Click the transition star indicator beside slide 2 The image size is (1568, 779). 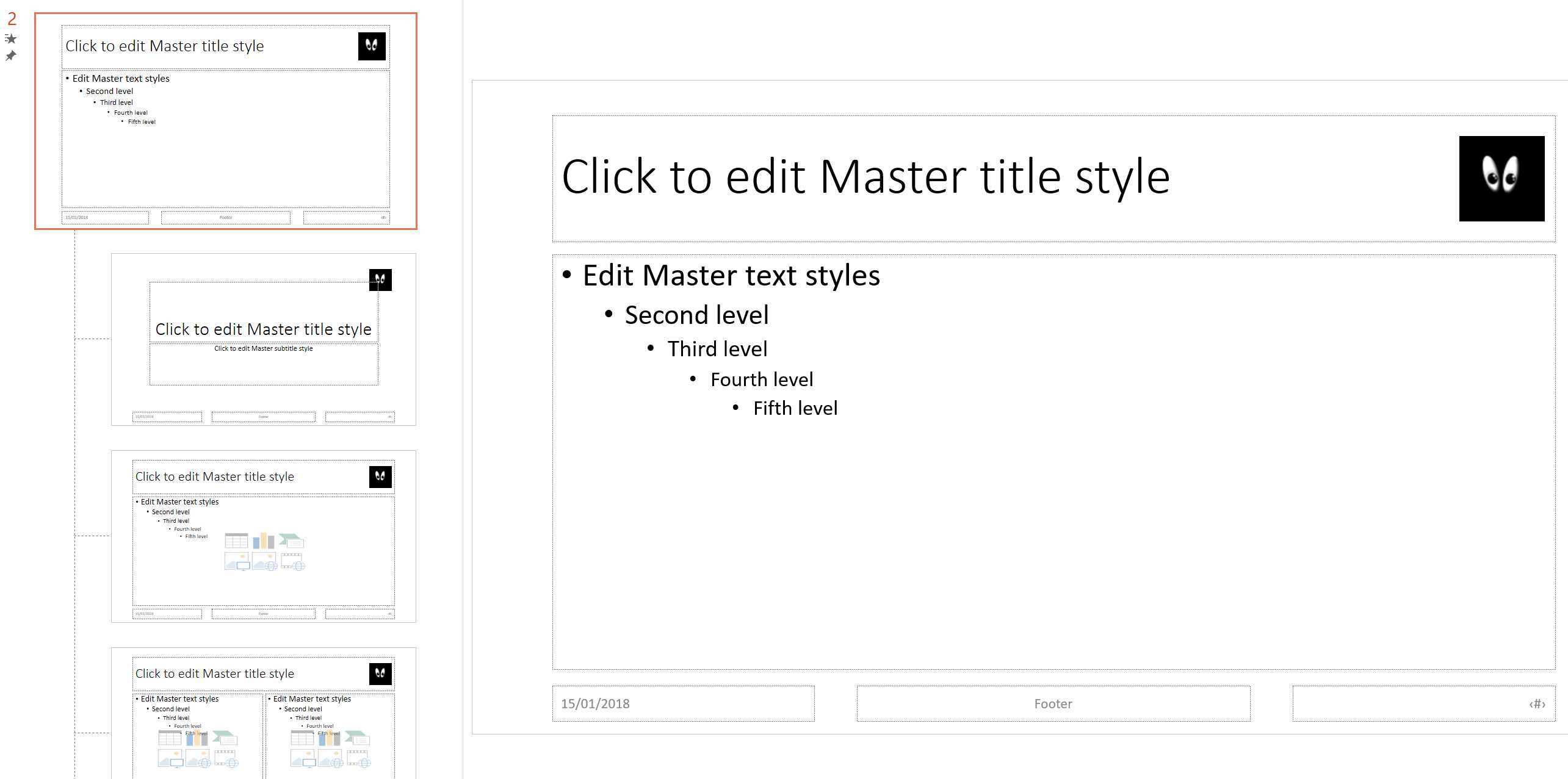pos(10,38)
